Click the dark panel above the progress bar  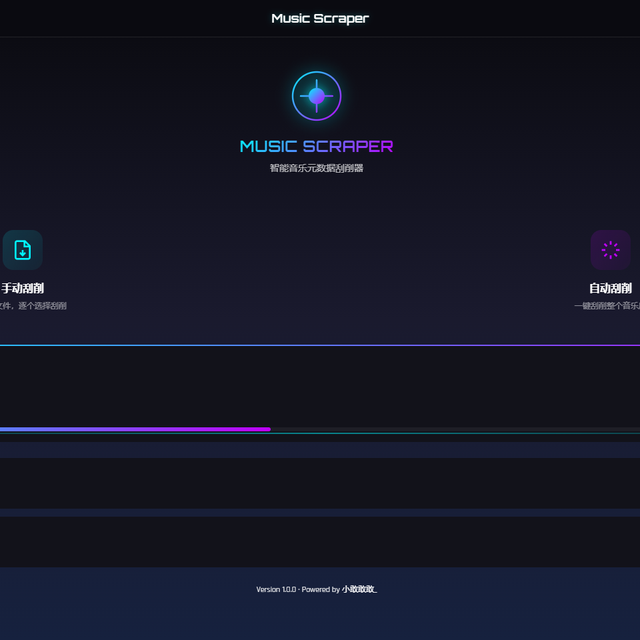(x=320, y=385)
